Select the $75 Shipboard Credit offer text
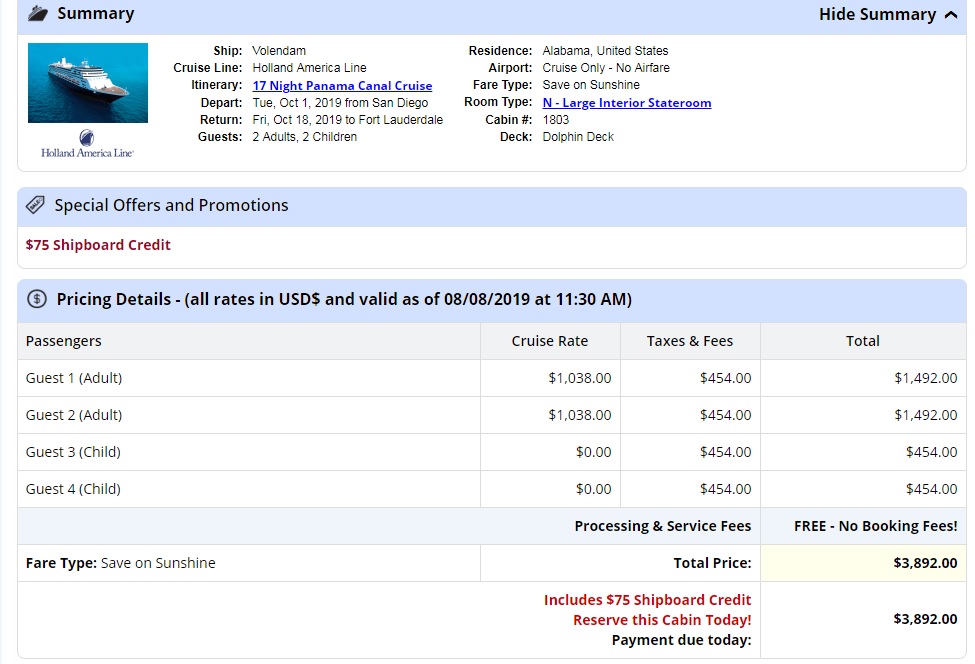 coord(98,245)
